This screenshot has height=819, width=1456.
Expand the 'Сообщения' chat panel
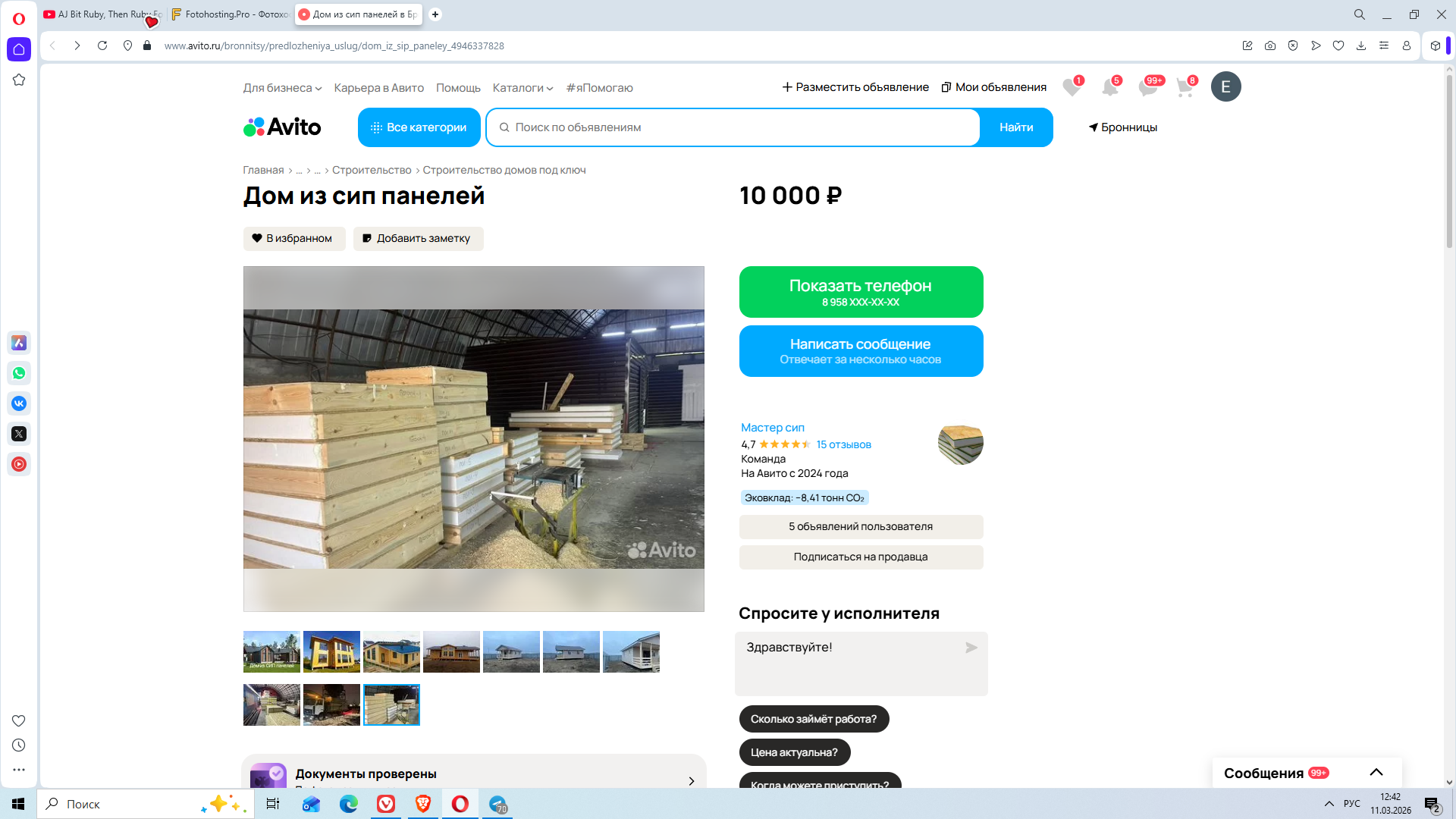pos(1376,772)
